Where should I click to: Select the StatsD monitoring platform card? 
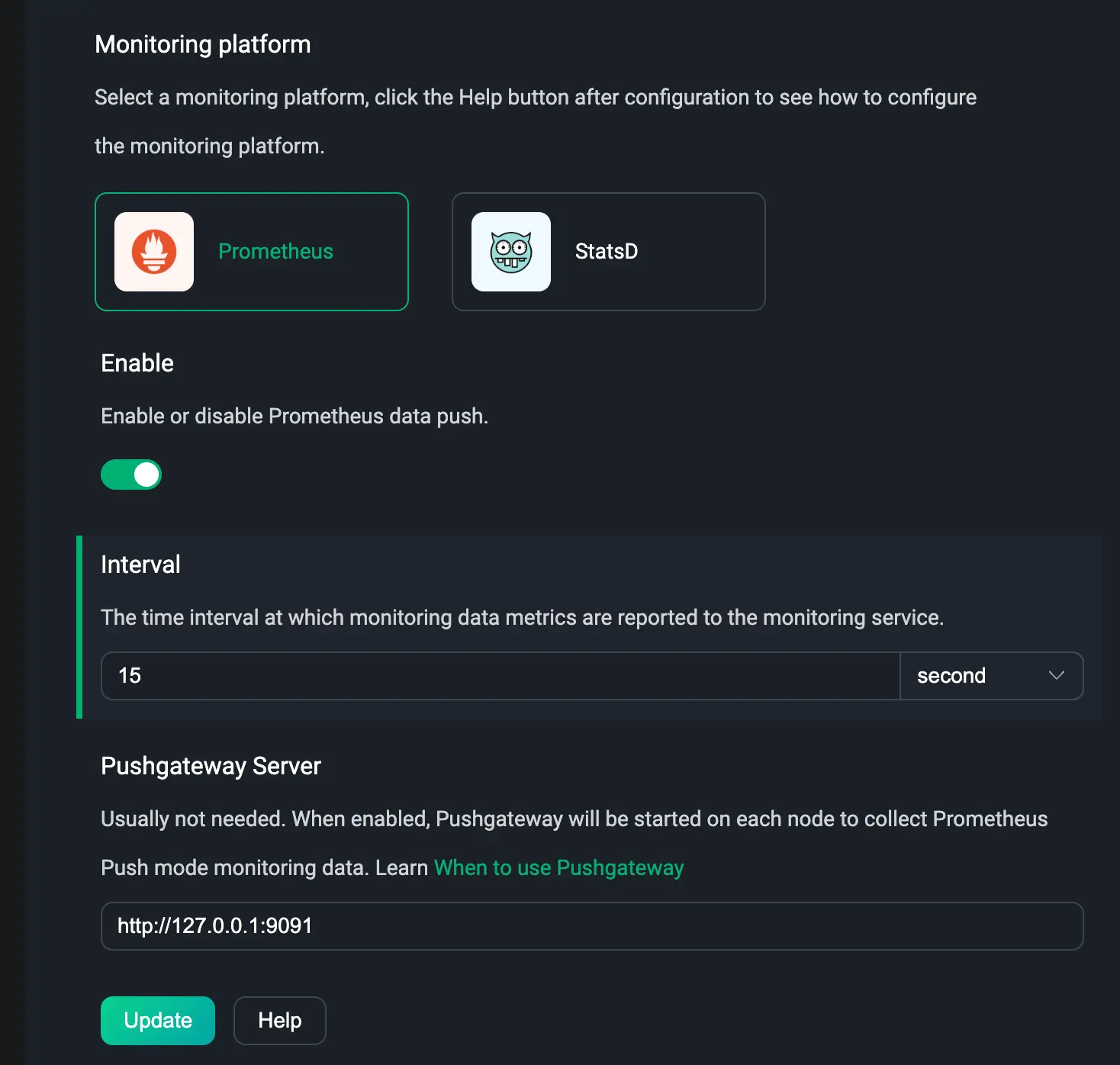pyautogui.click(x=608, y=252)
